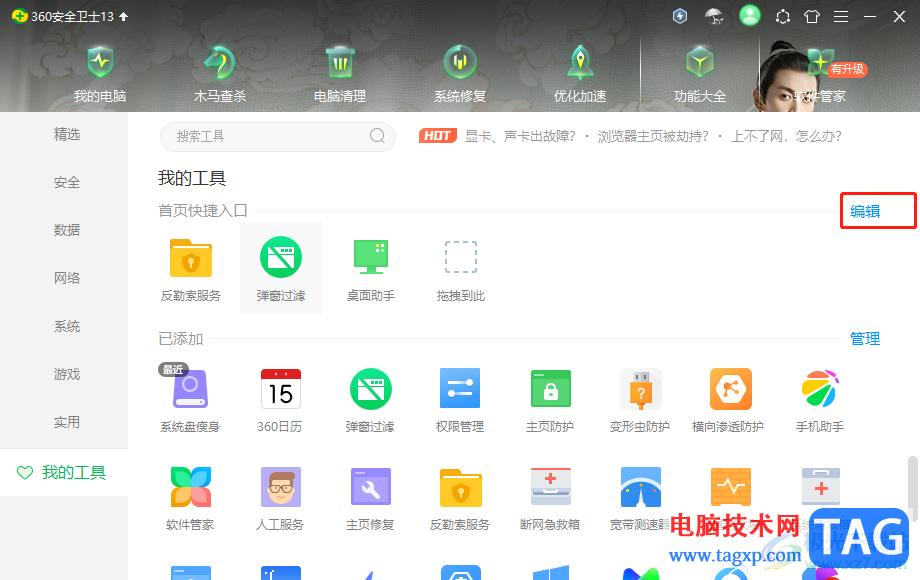Image resolution: width=920 pixels, height=580 pixels.
Task: Open 主页防护 tool
Action: pyautogui.click(x=550, y=400)
